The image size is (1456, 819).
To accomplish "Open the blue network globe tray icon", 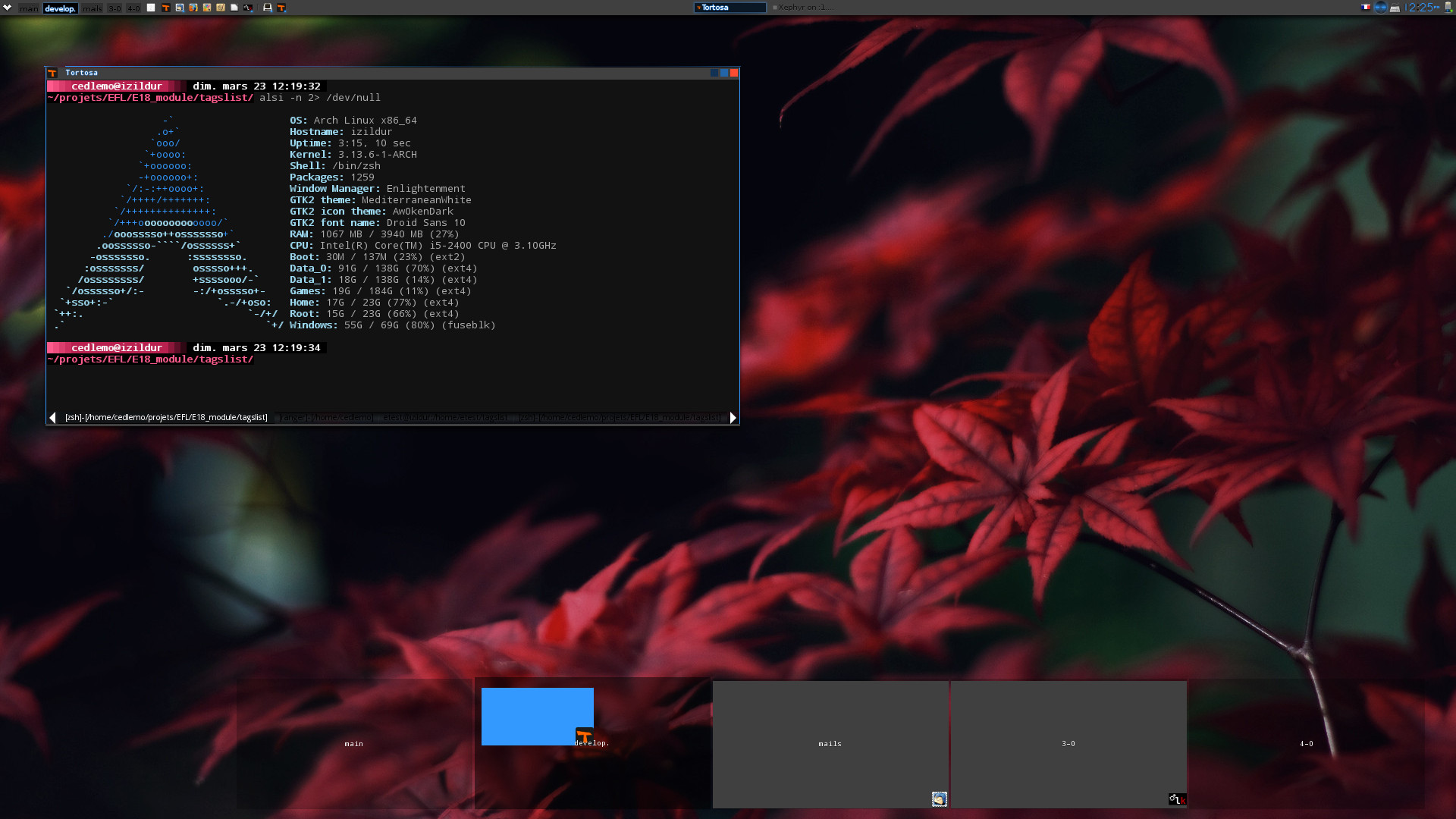I will tap(1380, 8).
